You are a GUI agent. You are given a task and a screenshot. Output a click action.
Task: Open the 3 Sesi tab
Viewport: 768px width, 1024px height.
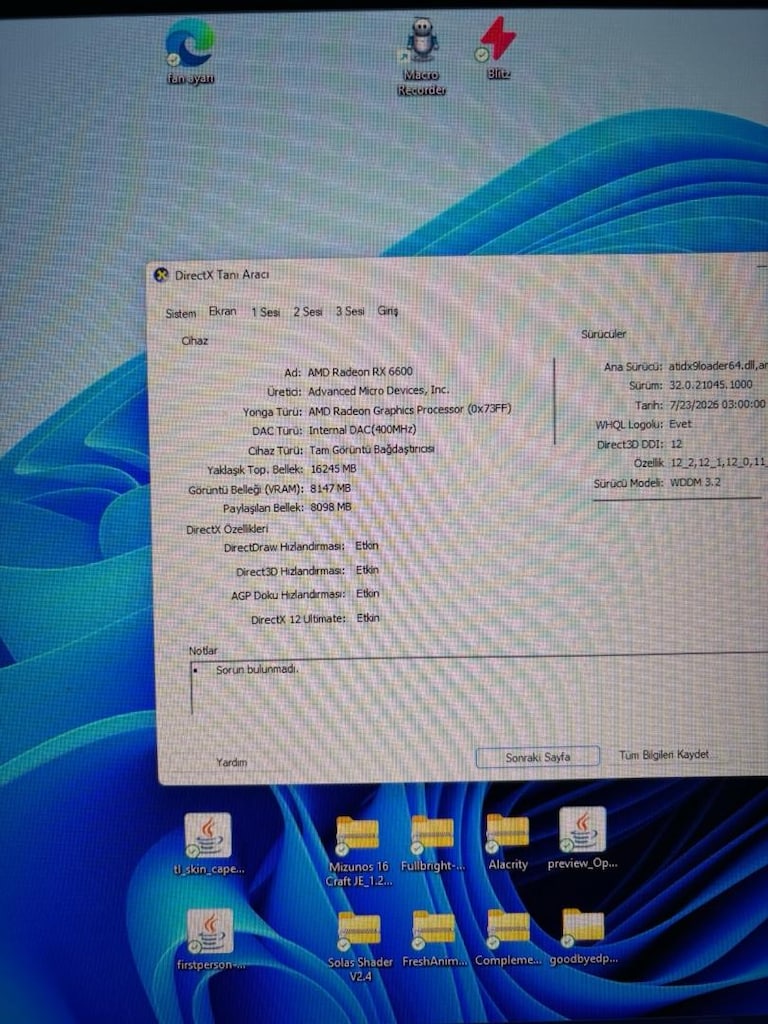(350, 311)
